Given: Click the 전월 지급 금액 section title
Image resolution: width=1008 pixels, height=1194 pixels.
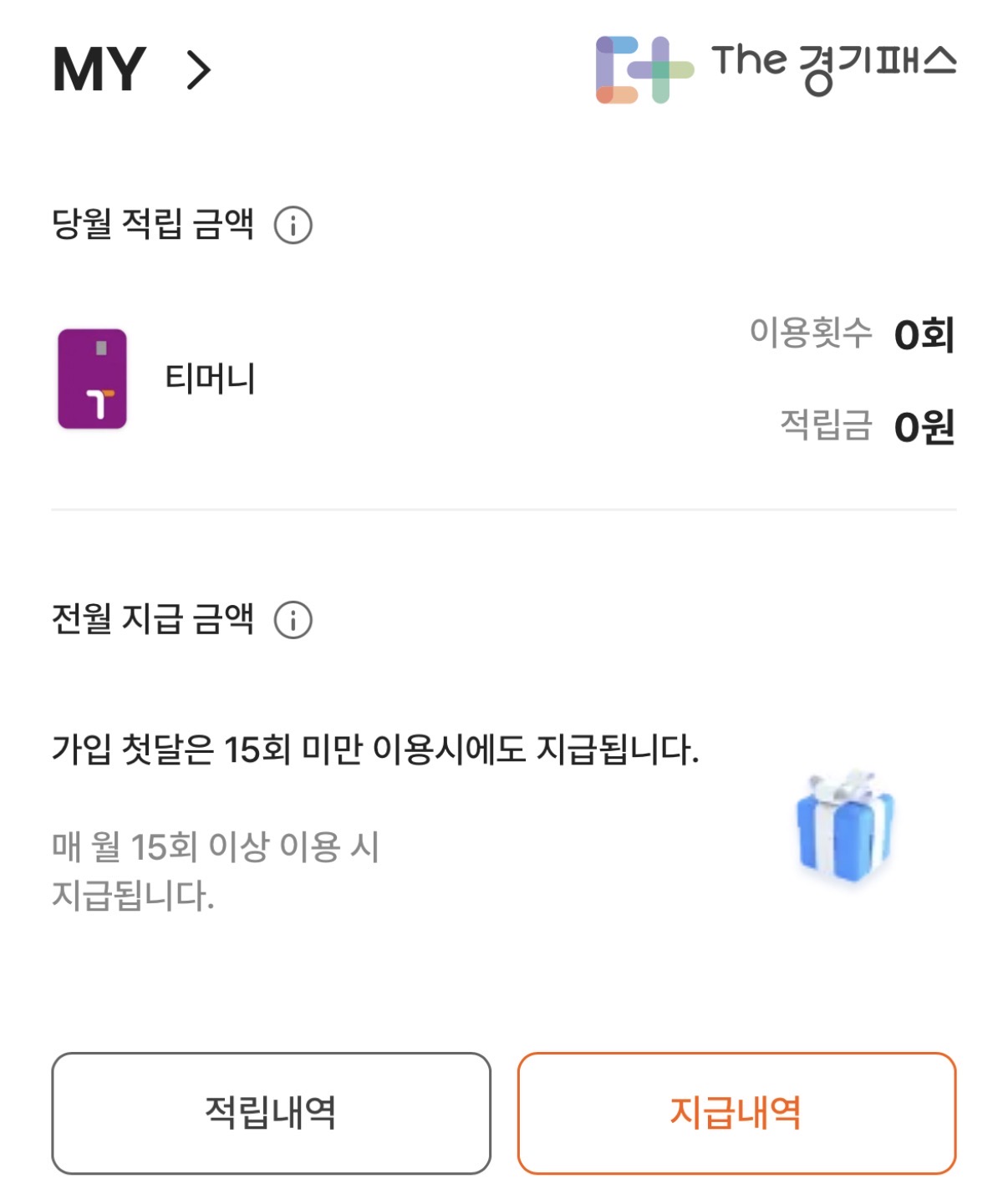Looking at the screenshot, I should pos(152,619).
